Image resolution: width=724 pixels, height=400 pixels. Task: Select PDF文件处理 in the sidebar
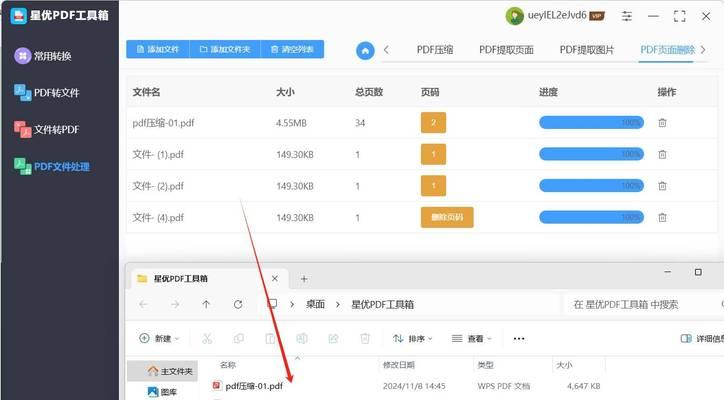click(x=52, y=166)
